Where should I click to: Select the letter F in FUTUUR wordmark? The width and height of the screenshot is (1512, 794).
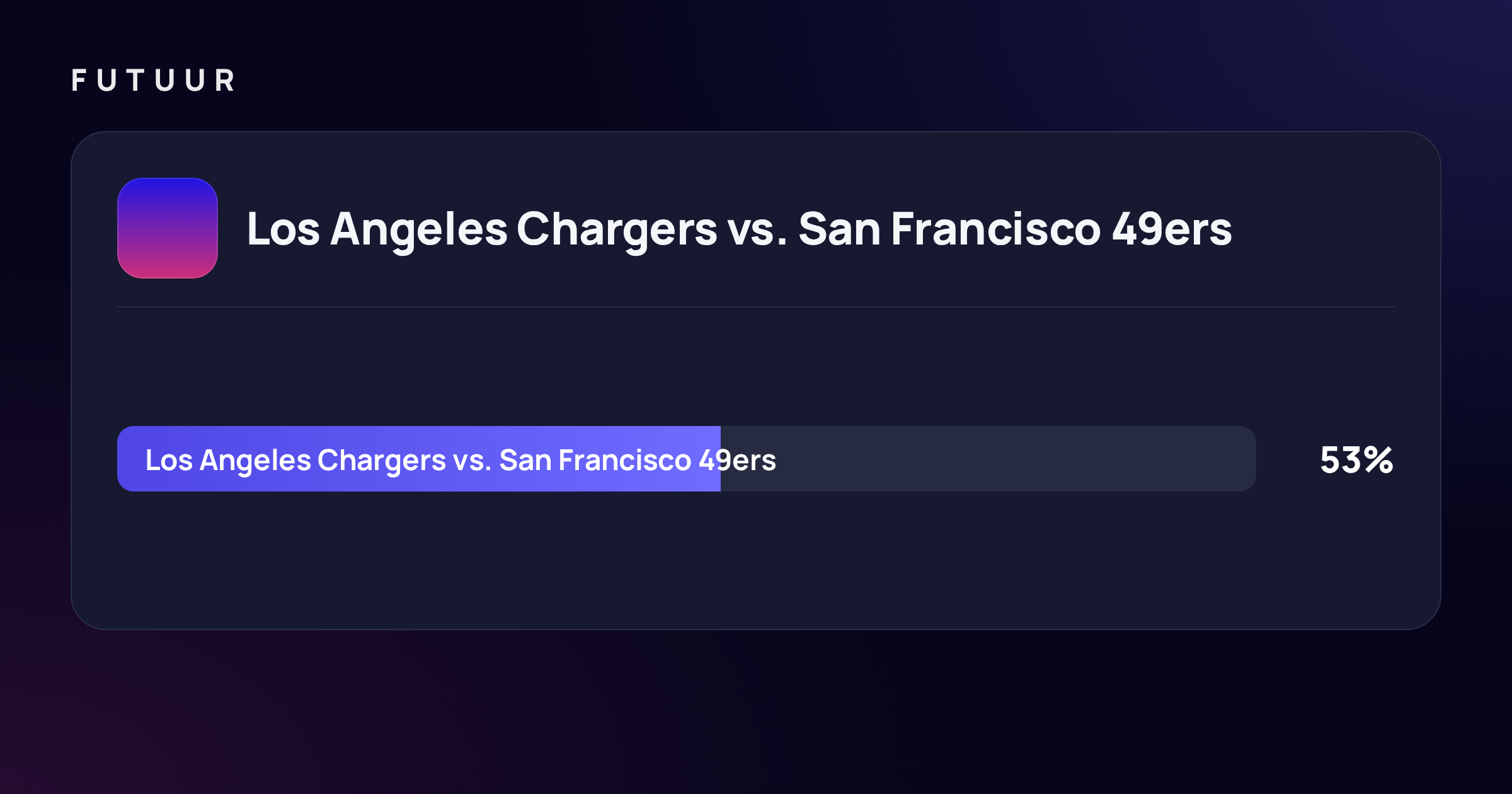coord(79,81)
